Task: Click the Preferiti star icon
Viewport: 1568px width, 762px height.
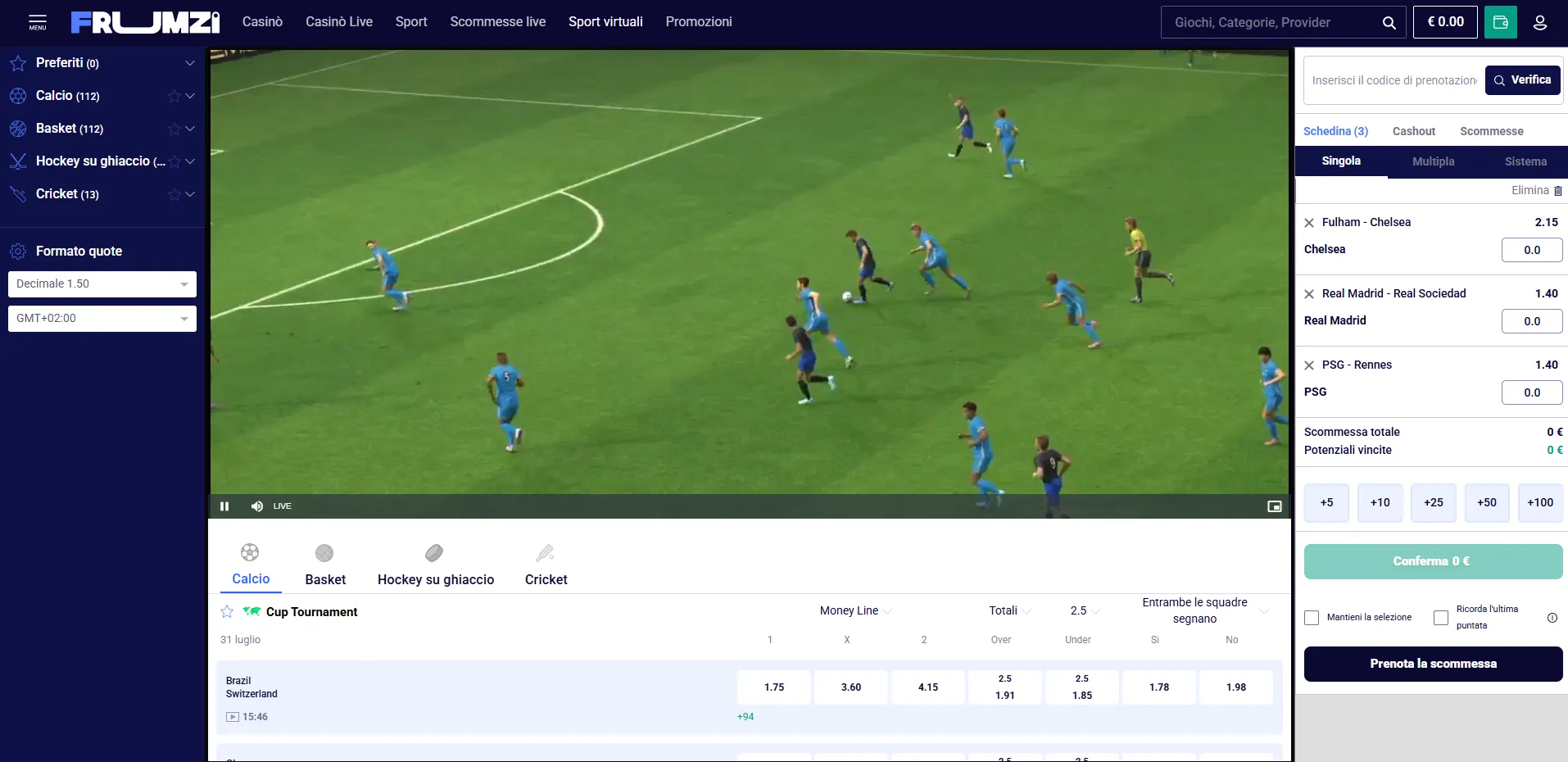Action: pos(18,63)
